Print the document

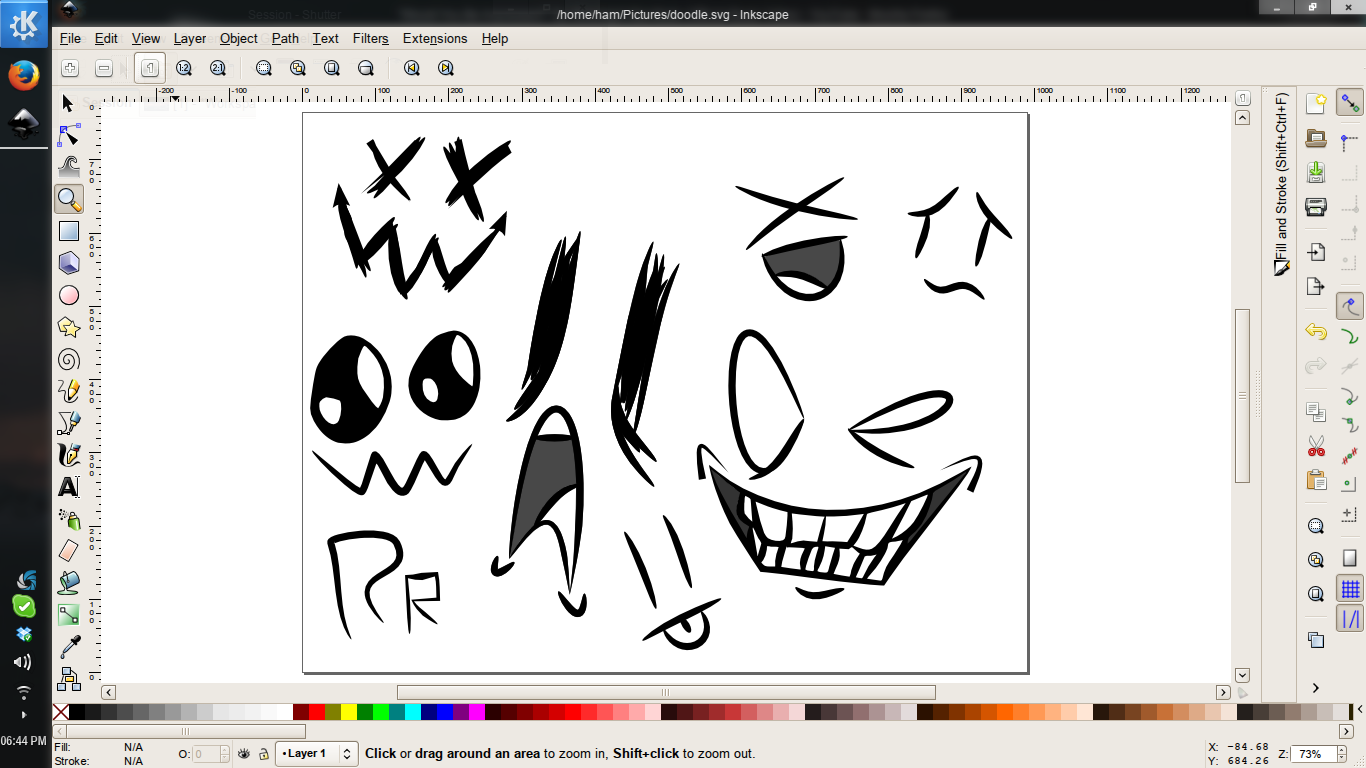coord(1316,206)
